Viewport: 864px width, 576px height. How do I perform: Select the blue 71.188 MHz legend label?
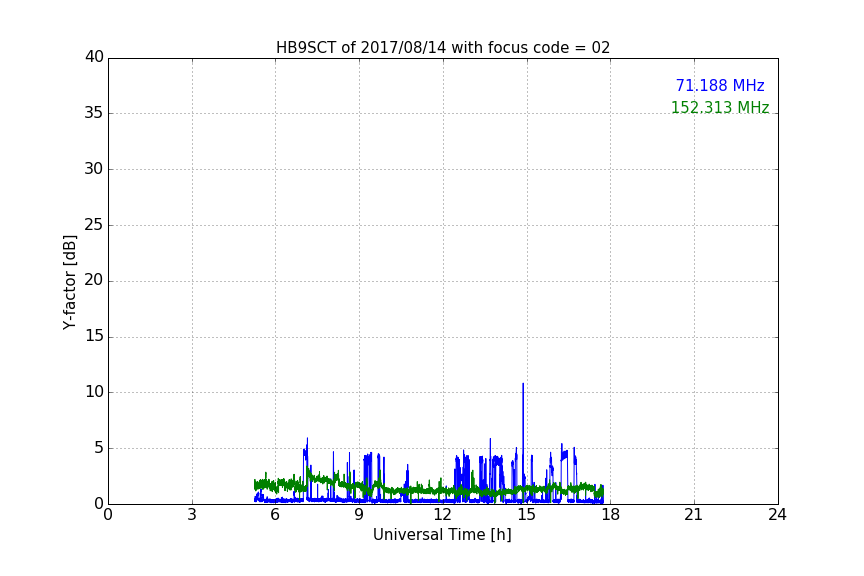tap(720, 86)
